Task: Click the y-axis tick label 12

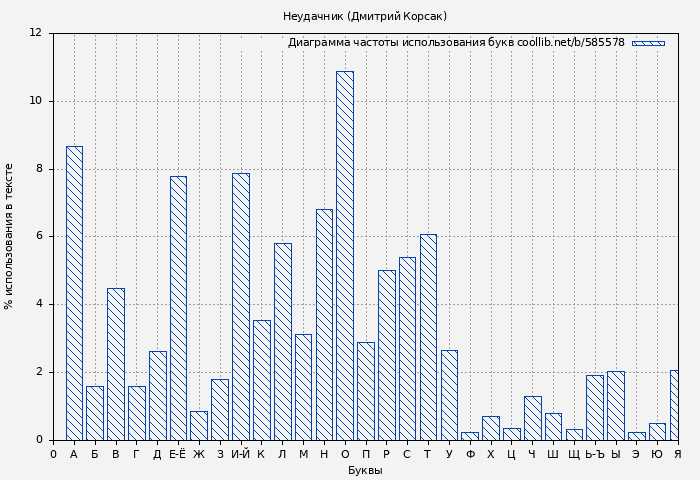Action: 36,33
